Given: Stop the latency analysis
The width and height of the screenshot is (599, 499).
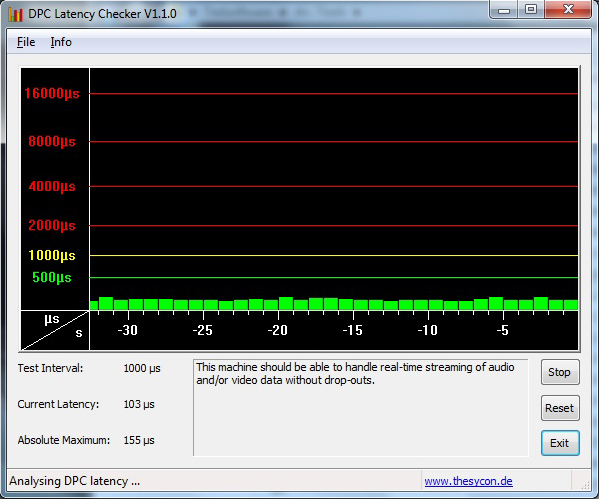Looking at the screenshot, I should [560, 372].
